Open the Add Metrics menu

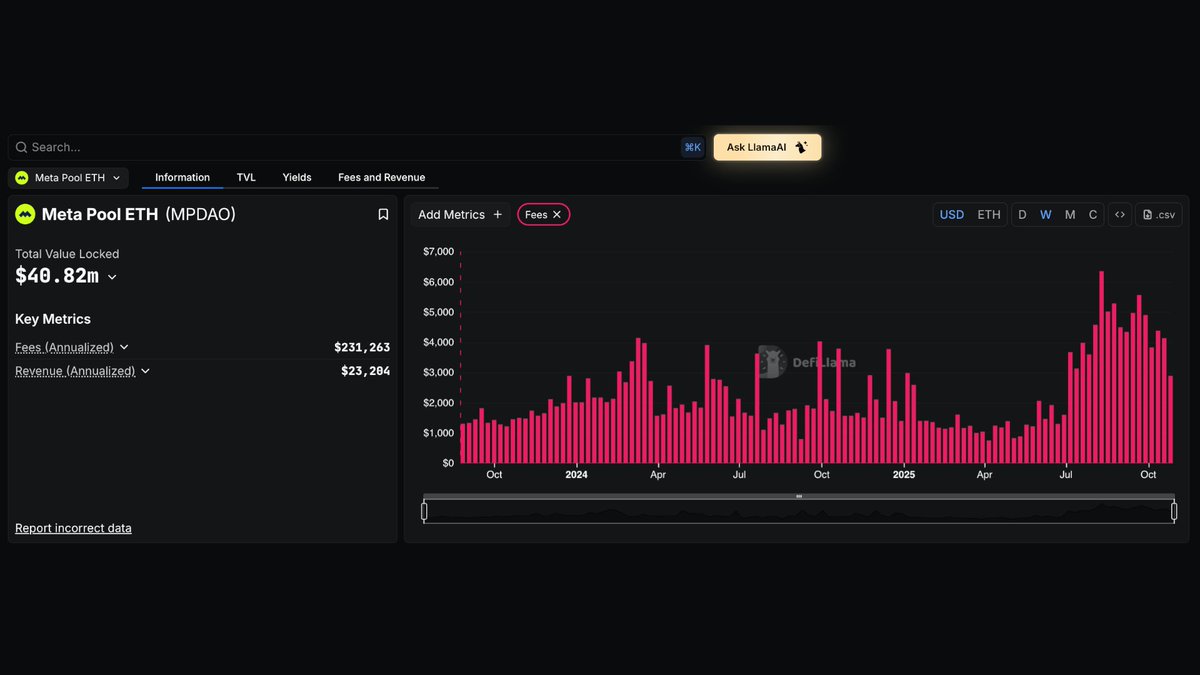461,214
